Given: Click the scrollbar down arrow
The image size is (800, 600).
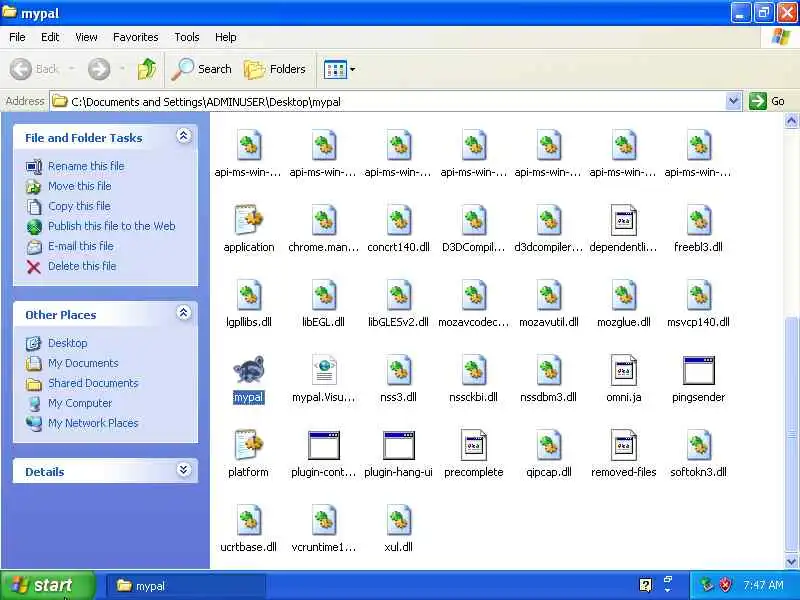Looking at the screenshot, I should tap(791, 561).
